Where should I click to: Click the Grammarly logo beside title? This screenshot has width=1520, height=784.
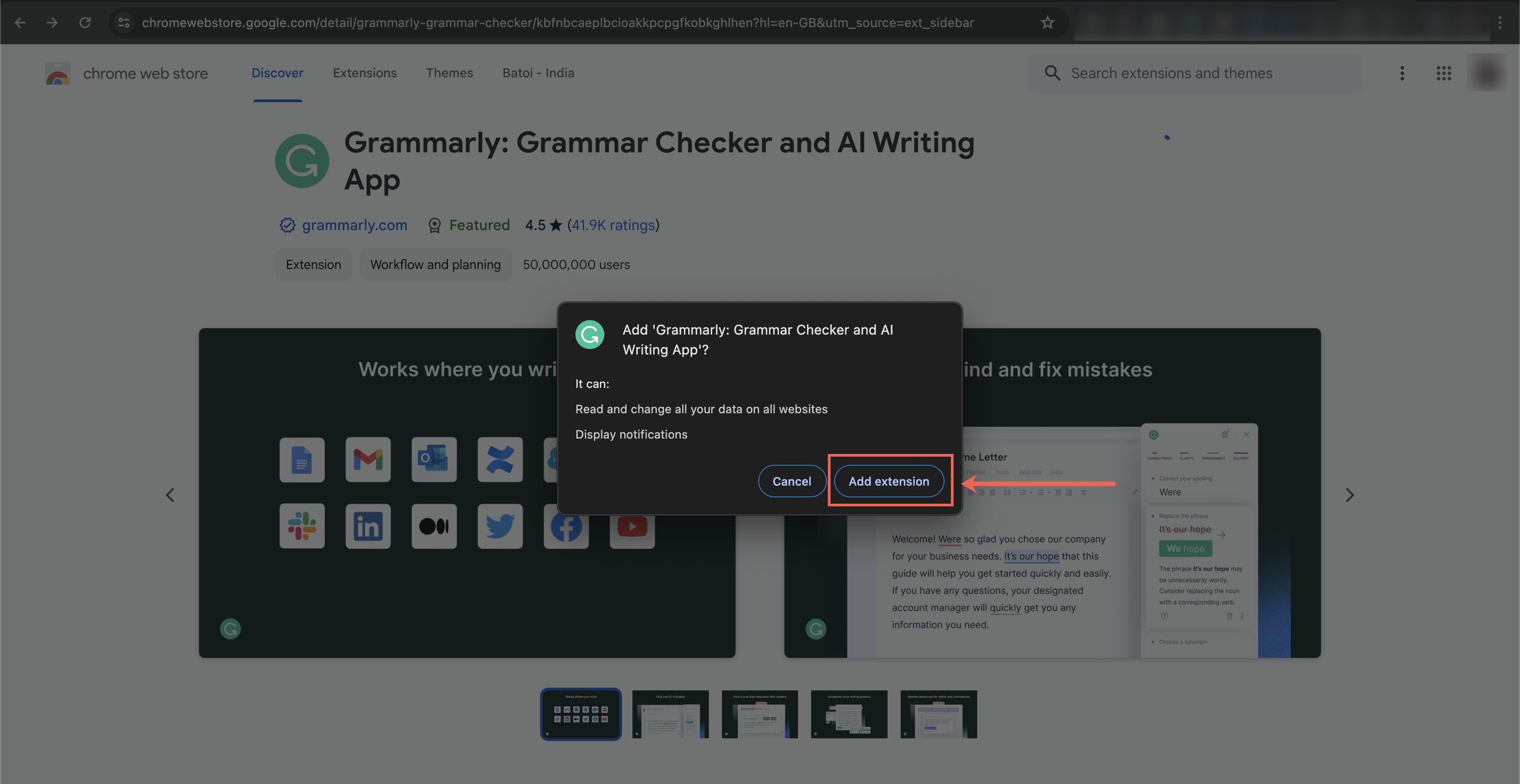pyautogui.click(x=302, y=161)
